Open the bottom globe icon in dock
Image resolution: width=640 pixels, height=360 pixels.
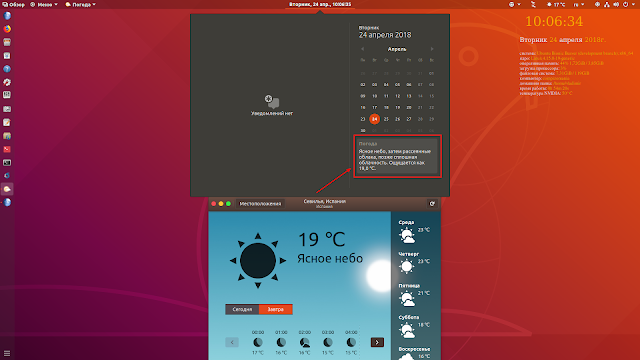click(7, 202)
